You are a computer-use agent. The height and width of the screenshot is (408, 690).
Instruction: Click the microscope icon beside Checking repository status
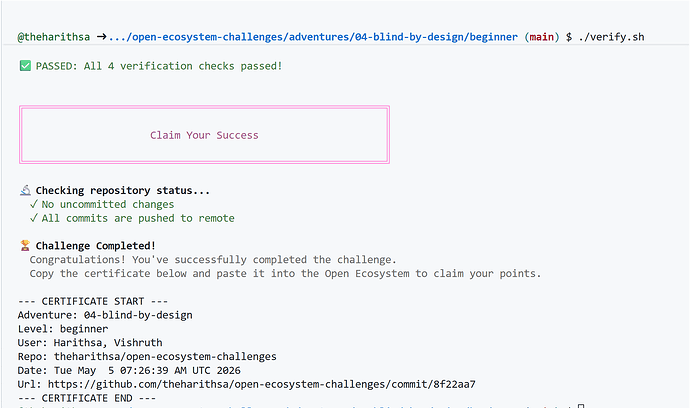tap(26, 191)
